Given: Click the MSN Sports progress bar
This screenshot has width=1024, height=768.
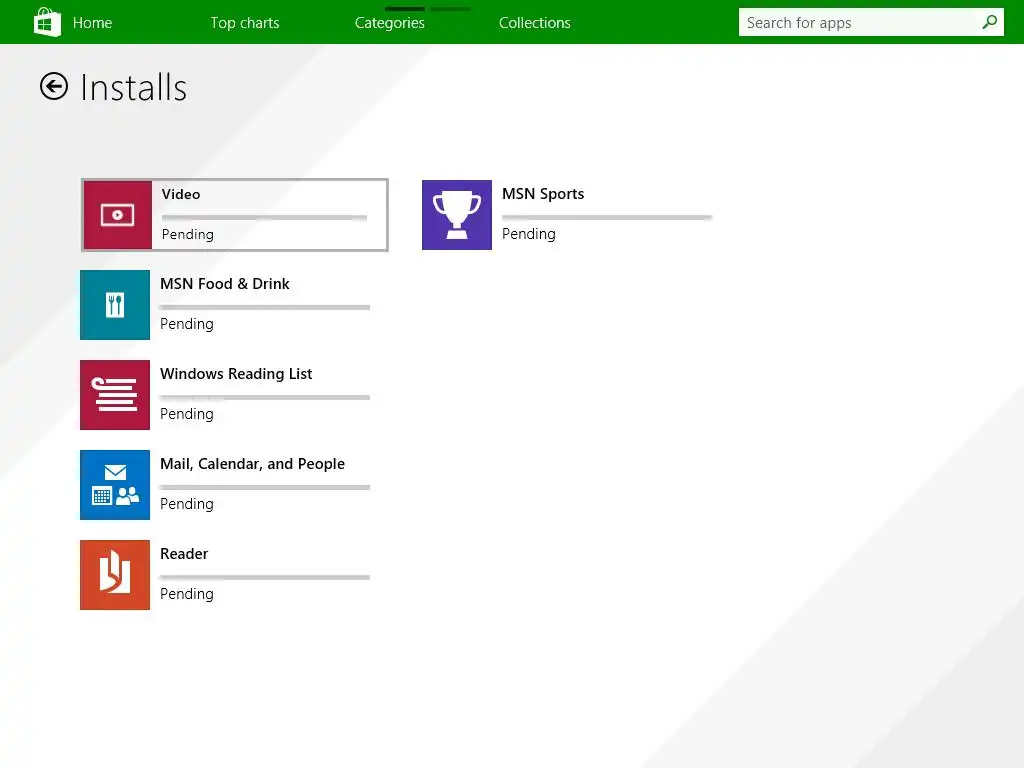Looking at the screenshot, I should point(607,217).
